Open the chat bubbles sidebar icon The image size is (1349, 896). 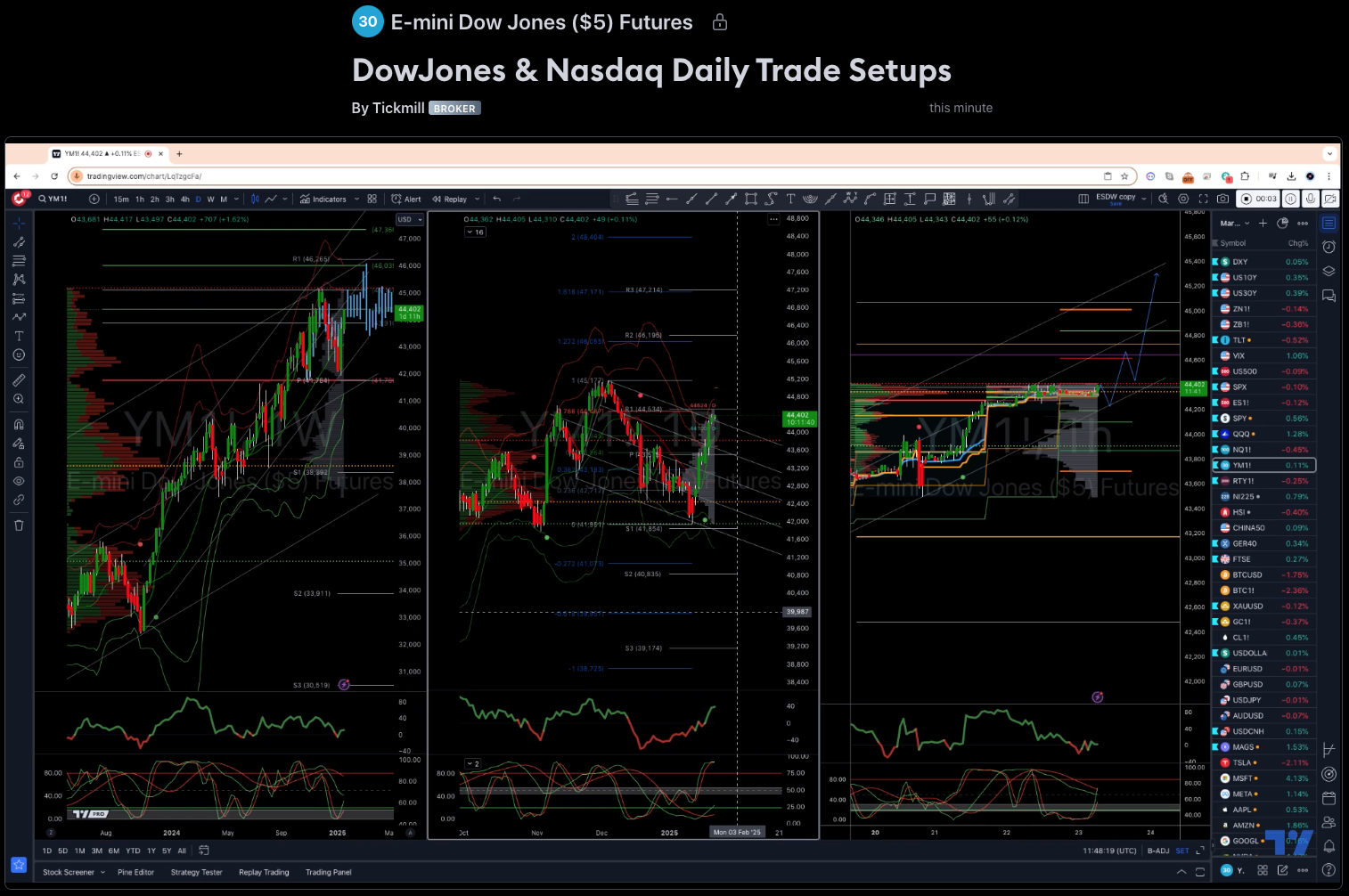click(1329, 296)
